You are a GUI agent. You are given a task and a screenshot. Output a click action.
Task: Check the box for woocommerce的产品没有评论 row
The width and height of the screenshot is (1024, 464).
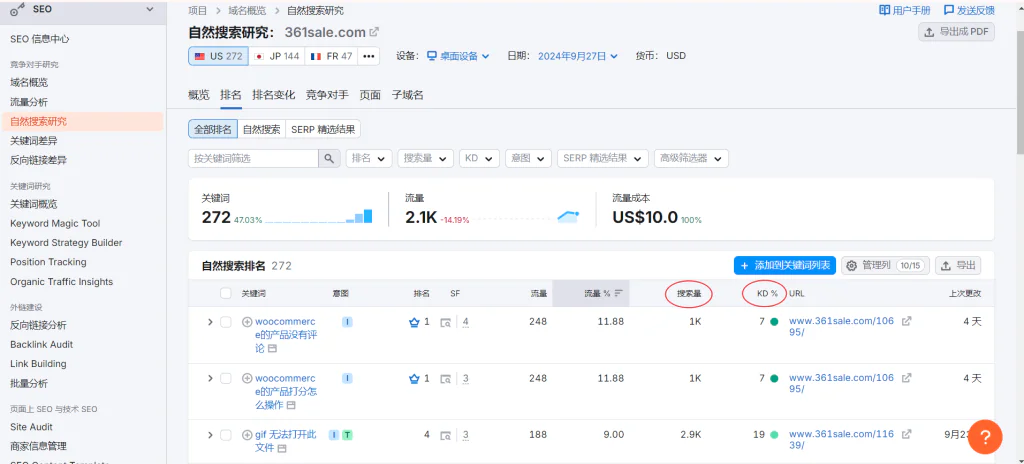(226, 322)
